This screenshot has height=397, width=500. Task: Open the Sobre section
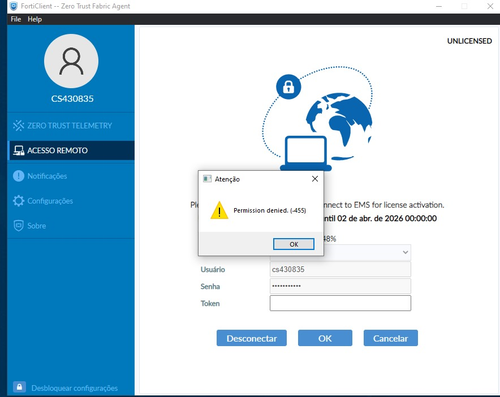click(x=71, y=226)
